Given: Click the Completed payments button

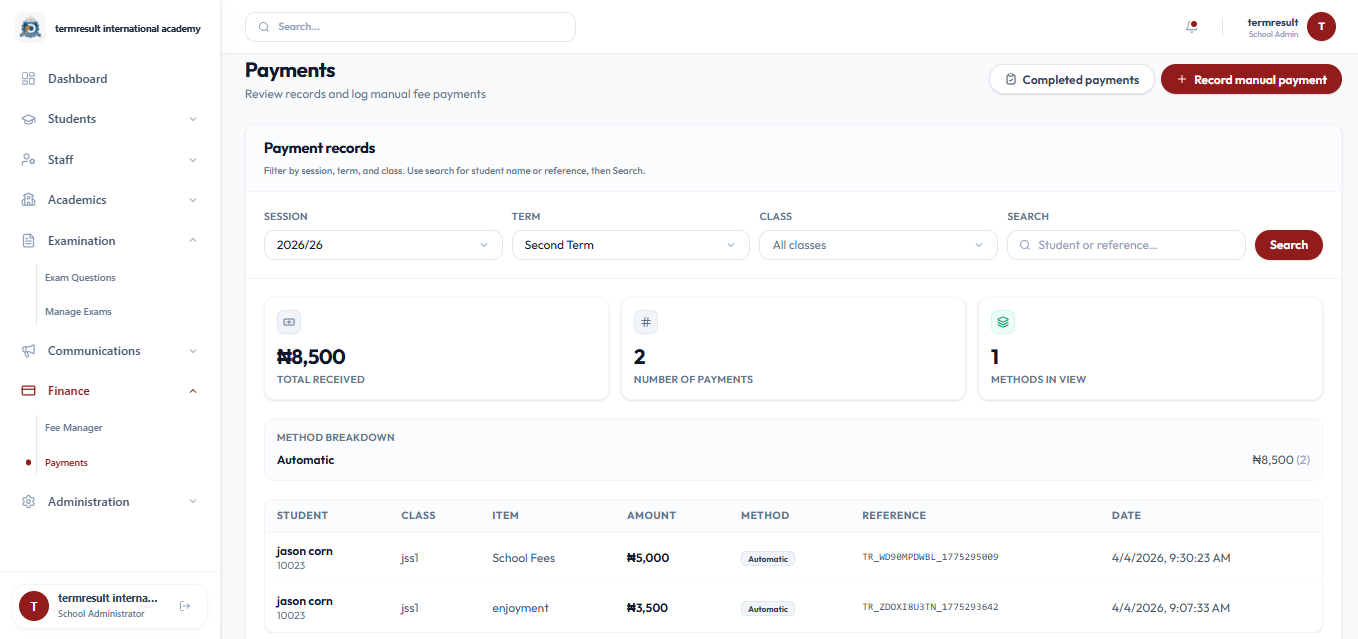Looking at the screenshot, I should (1072, 80).
